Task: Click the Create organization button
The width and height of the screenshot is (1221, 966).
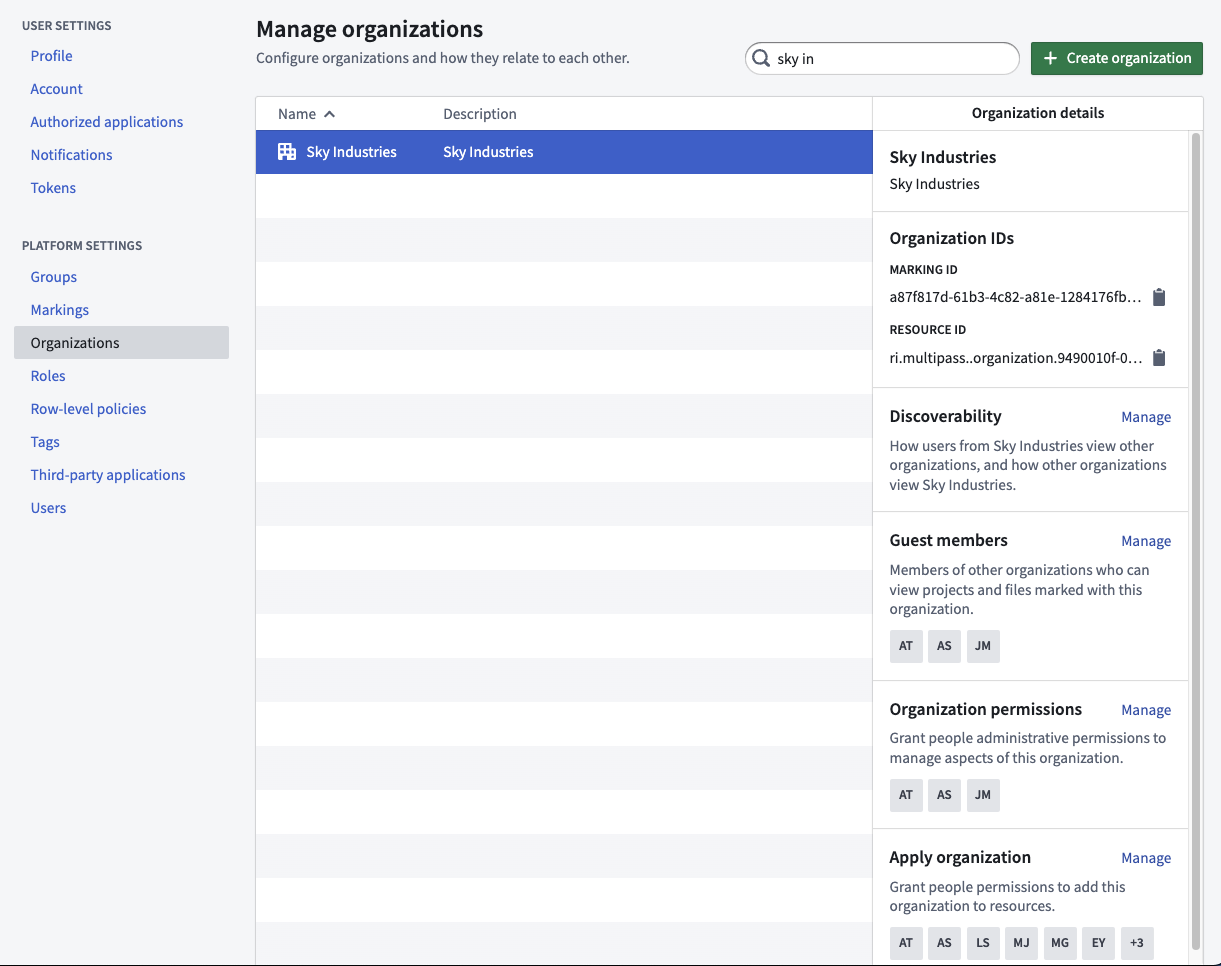Action: [x=1116, y=58]
